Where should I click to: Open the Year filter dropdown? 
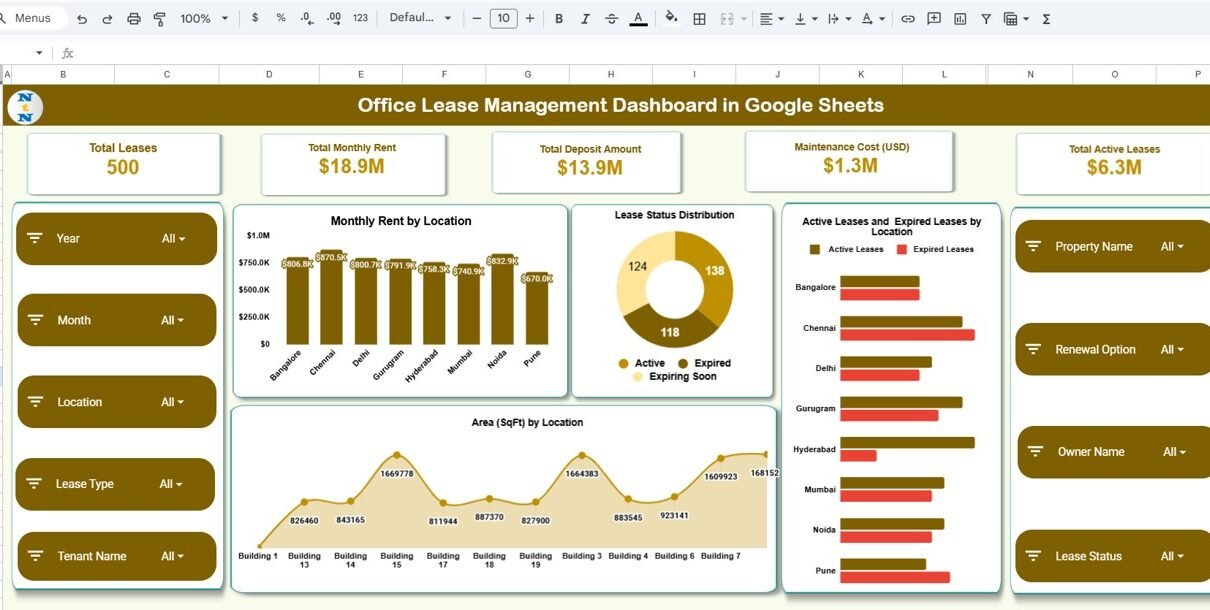click(x=173, y=239)
